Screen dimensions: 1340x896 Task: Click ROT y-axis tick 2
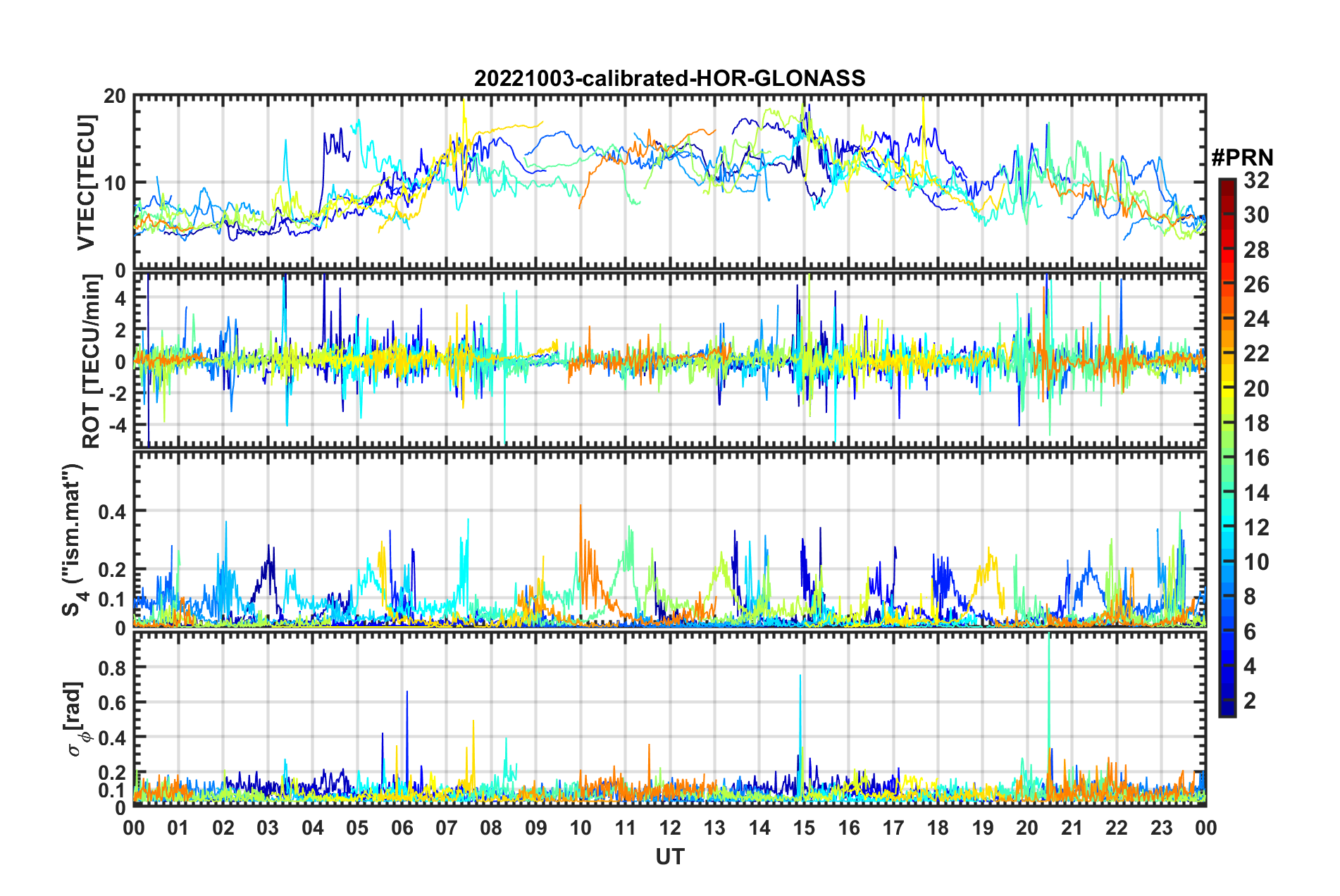coord(120,330)
